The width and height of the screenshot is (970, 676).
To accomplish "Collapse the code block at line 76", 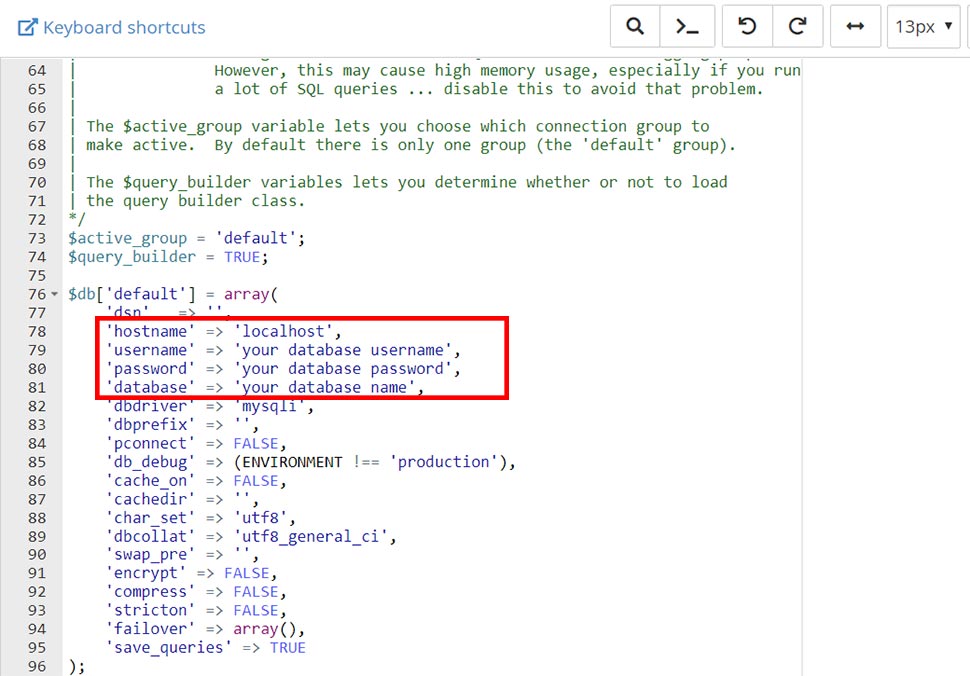I will coord(54,295).
